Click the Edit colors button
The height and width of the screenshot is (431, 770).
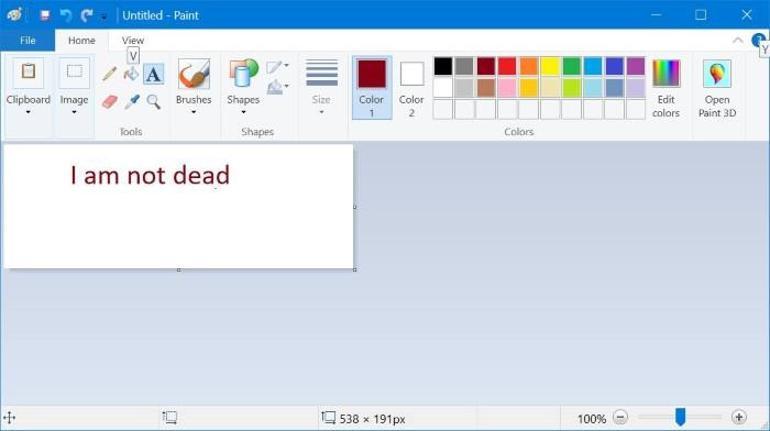coord(666,88)
